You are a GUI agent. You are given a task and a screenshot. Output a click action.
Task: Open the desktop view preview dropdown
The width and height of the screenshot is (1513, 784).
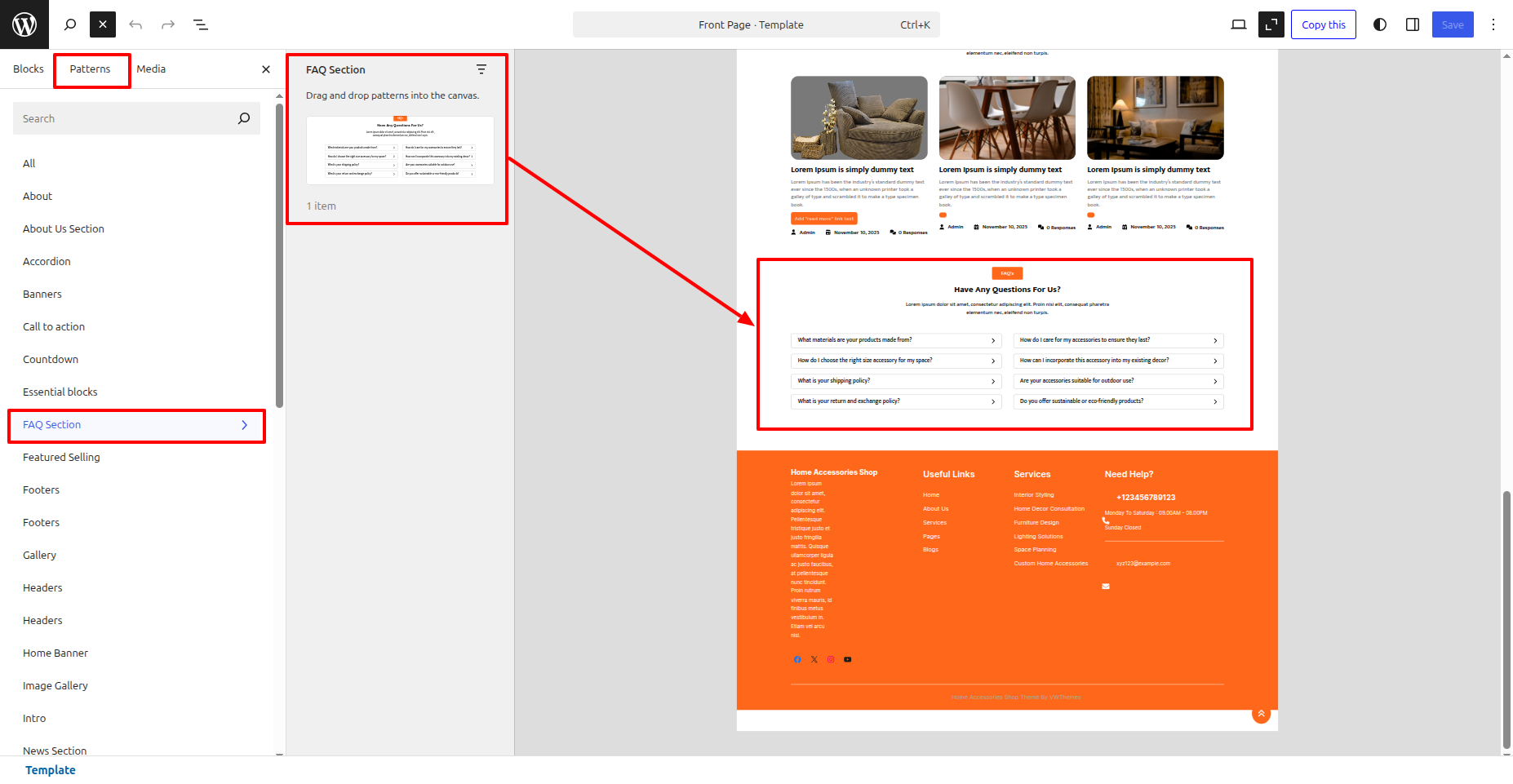click(x=1238, y=24)
